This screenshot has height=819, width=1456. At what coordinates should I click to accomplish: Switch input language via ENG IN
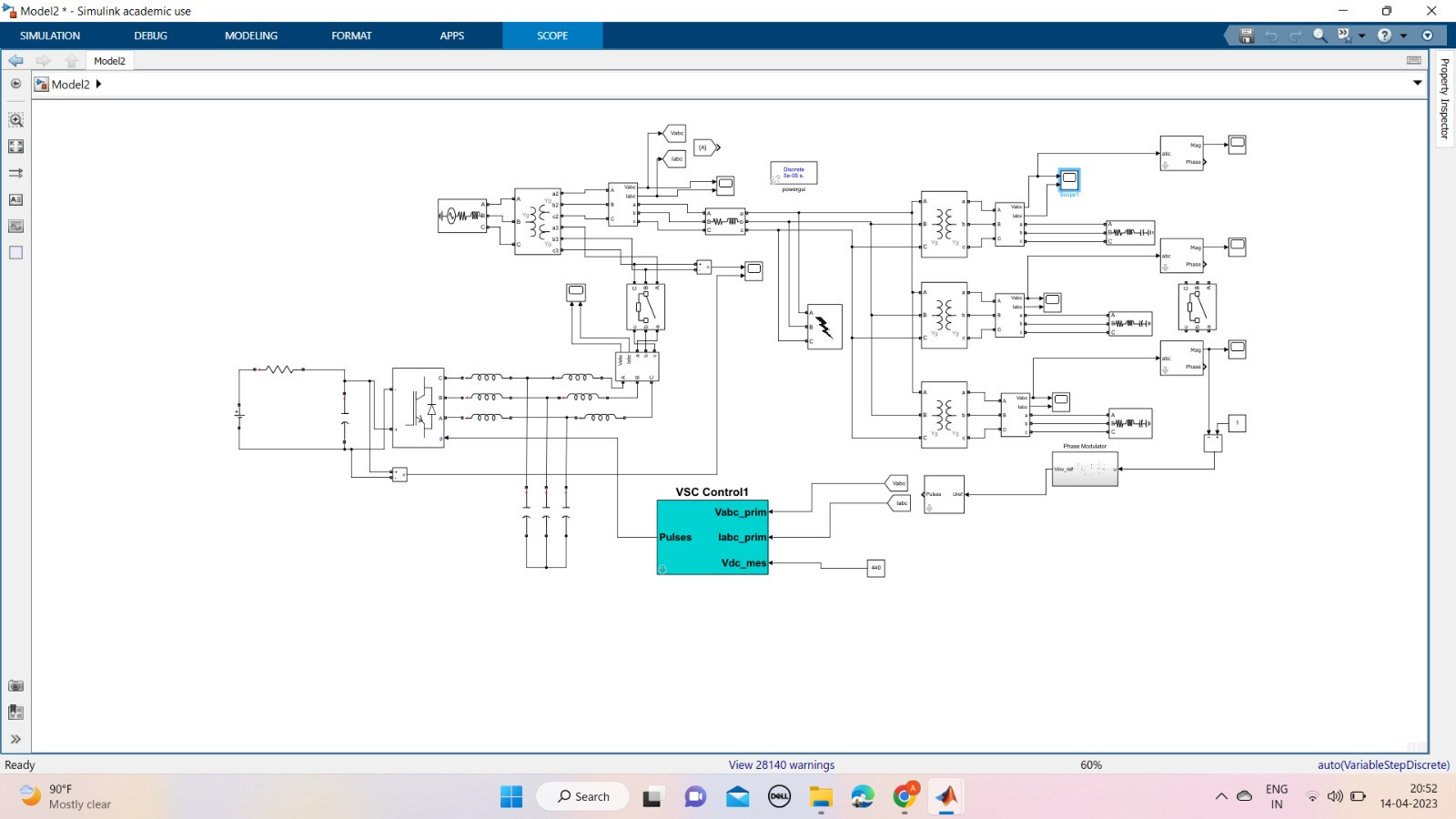(1277, 796)
